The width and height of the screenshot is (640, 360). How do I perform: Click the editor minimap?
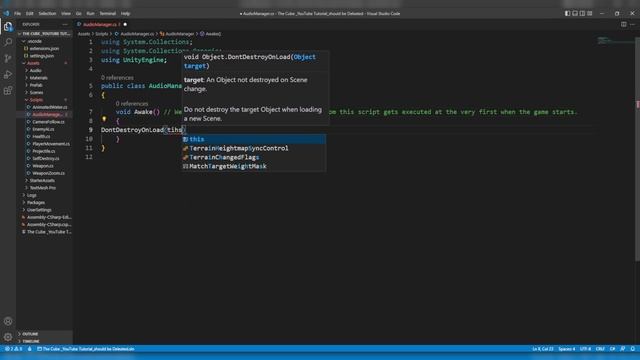point(615,41)
